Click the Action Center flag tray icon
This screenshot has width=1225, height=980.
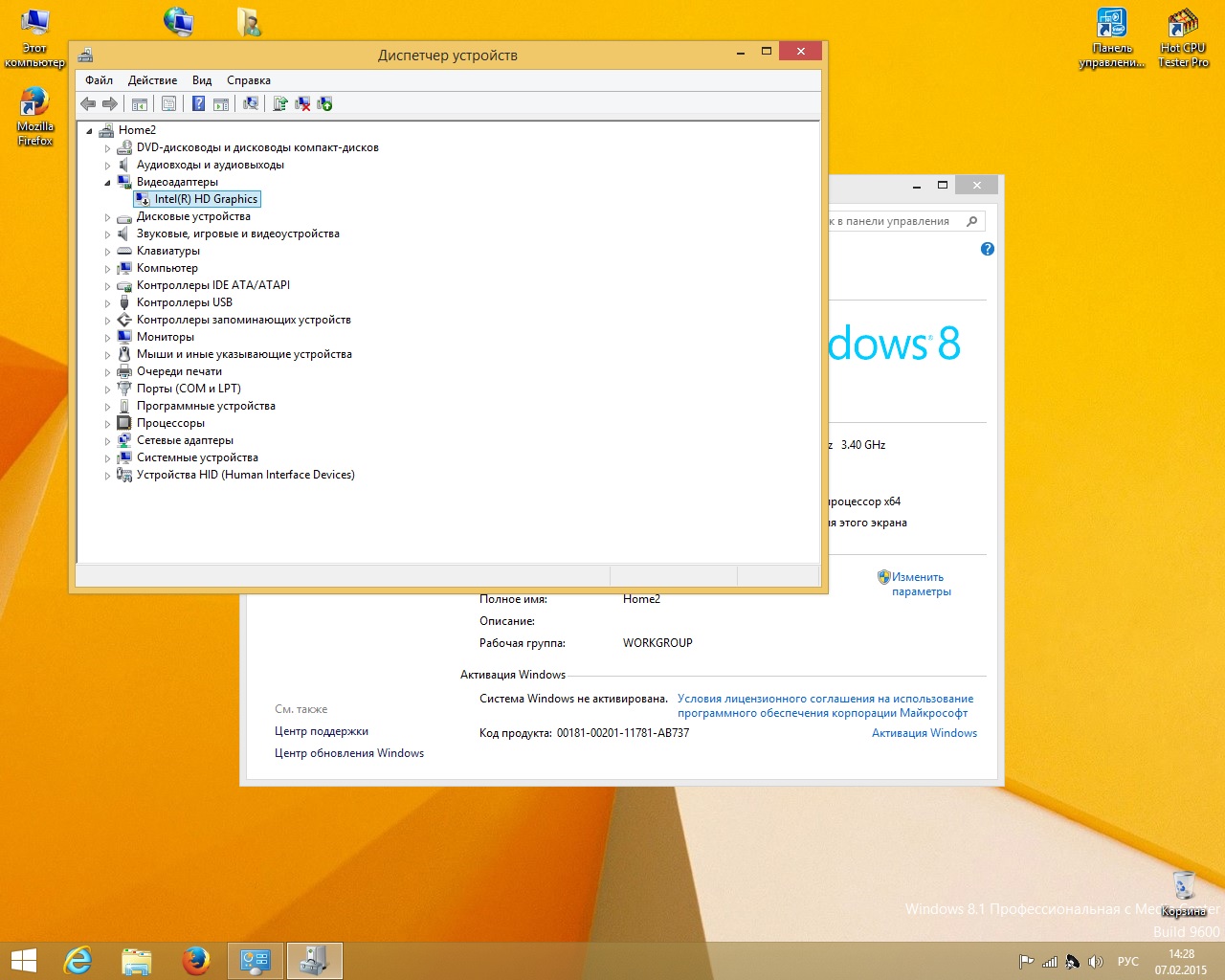1026,962
